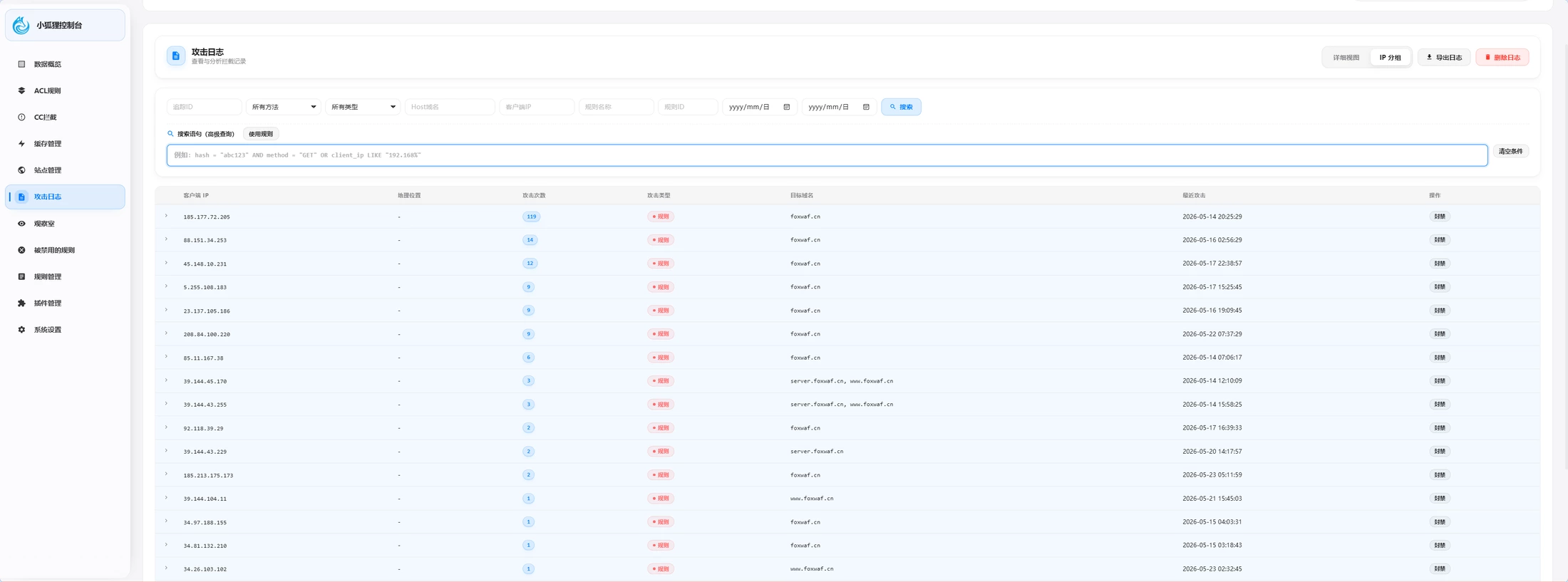This screenshot has height=582, width=1568.
Task: Switch to 详细视图 tab
Action: click(1346, 58)
